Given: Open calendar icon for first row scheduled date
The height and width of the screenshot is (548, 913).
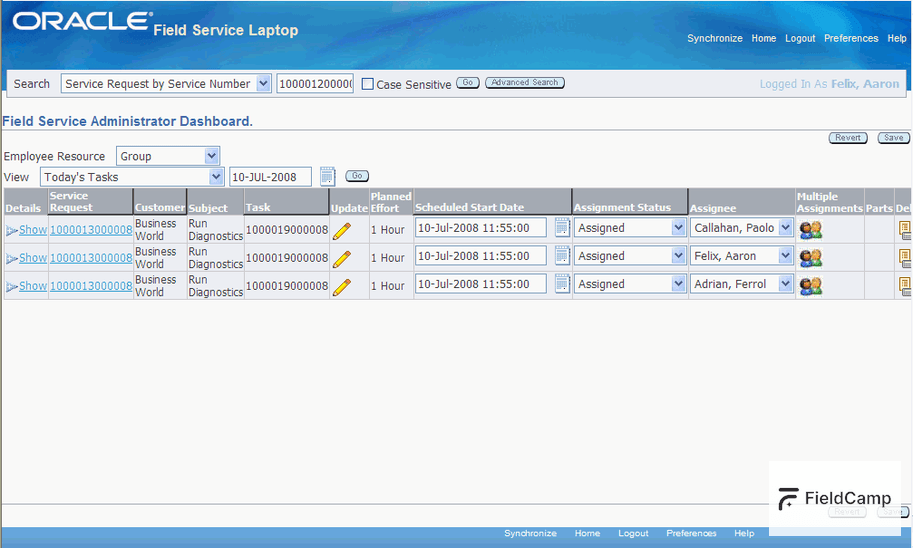Looking at the screenshot, I should click(562, 228).
